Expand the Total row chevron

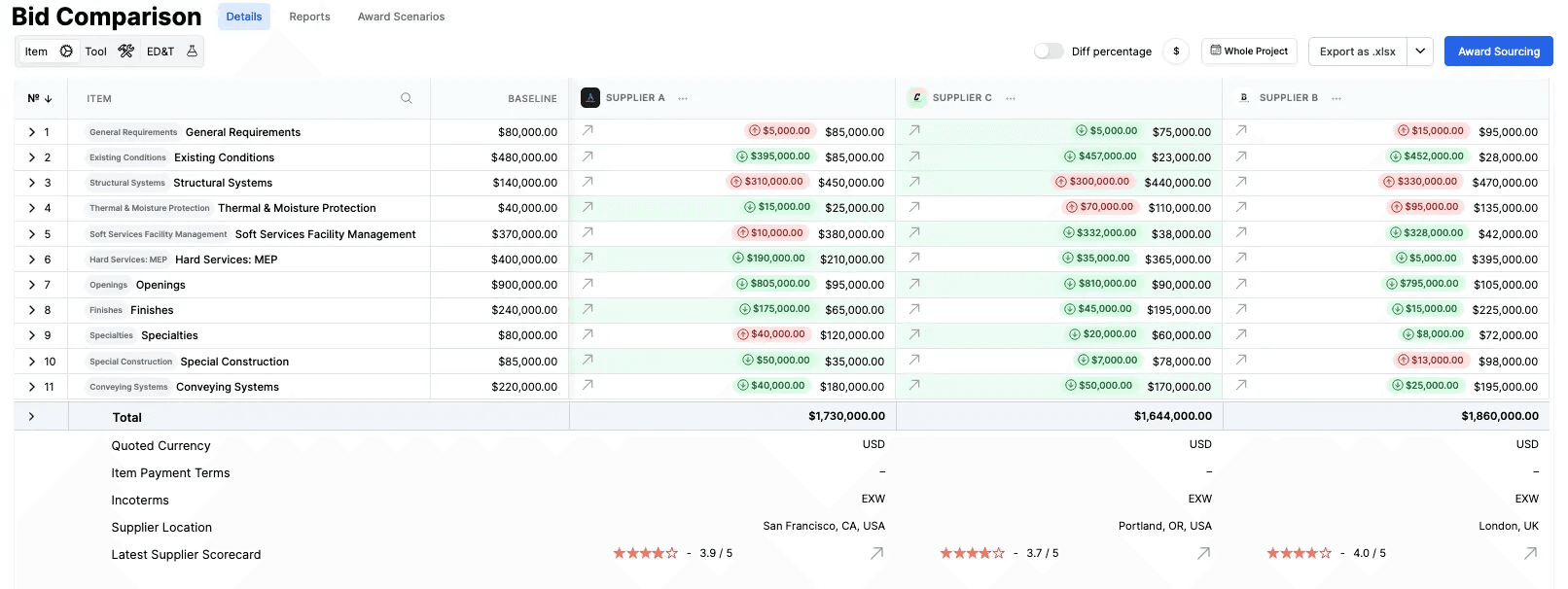31,417
